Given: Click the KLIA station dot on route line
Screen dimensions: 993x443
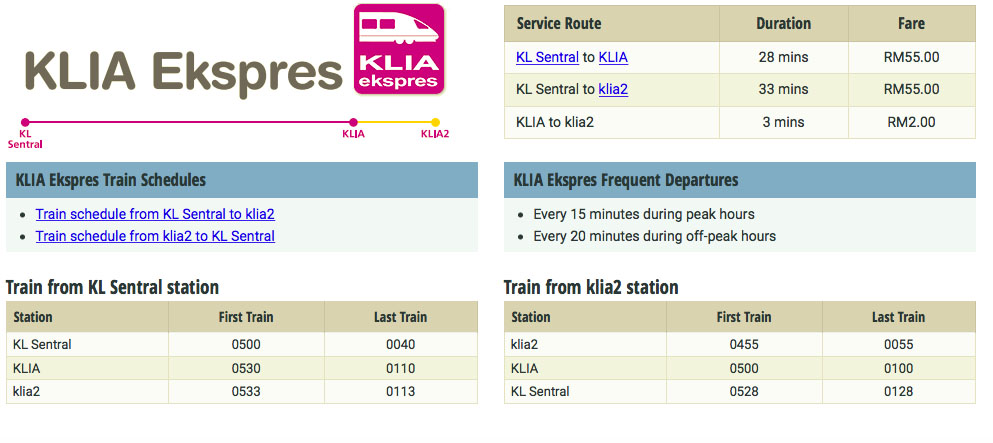Looking at the screenshot, I should 353,122.
